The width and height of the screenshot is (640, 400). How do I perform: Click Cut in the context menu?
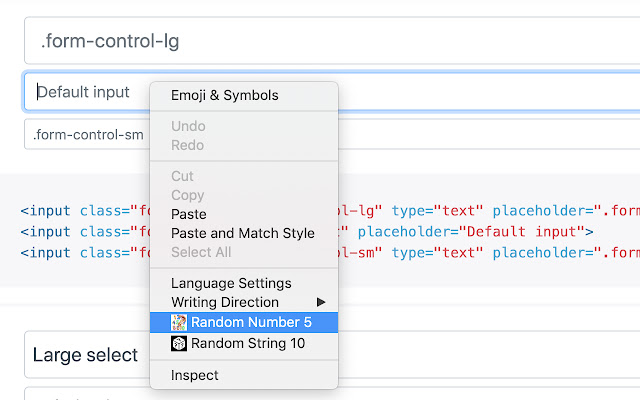182,176
